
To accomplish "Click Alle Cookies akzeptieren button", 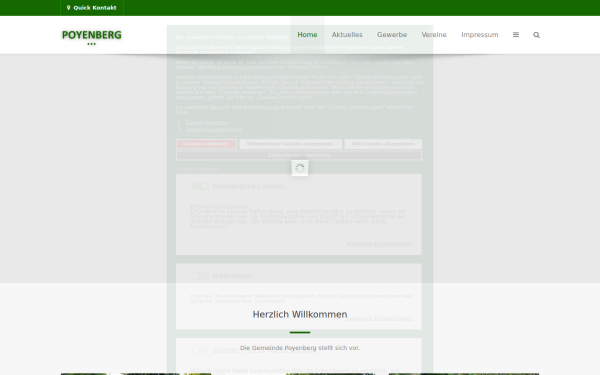I will [383, 144].
